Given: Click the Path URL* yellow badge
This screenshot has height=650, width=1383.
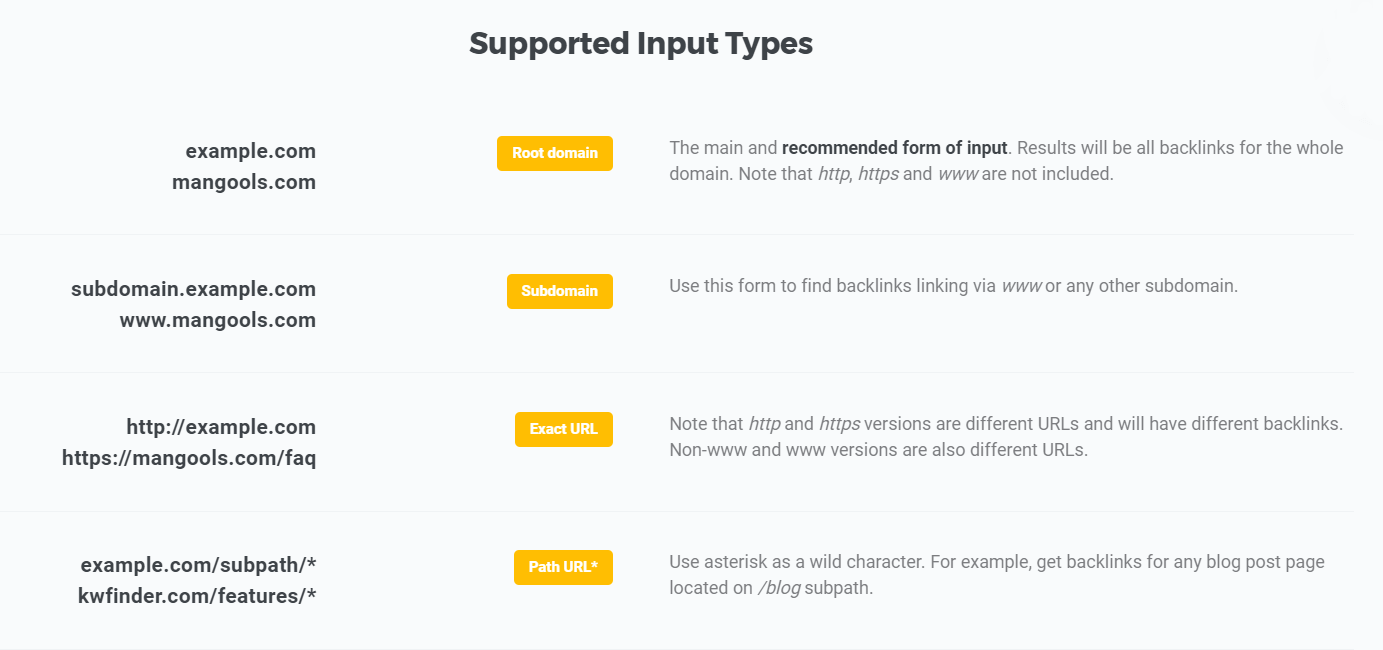Looking at the screenshot, I should (563, 567).
